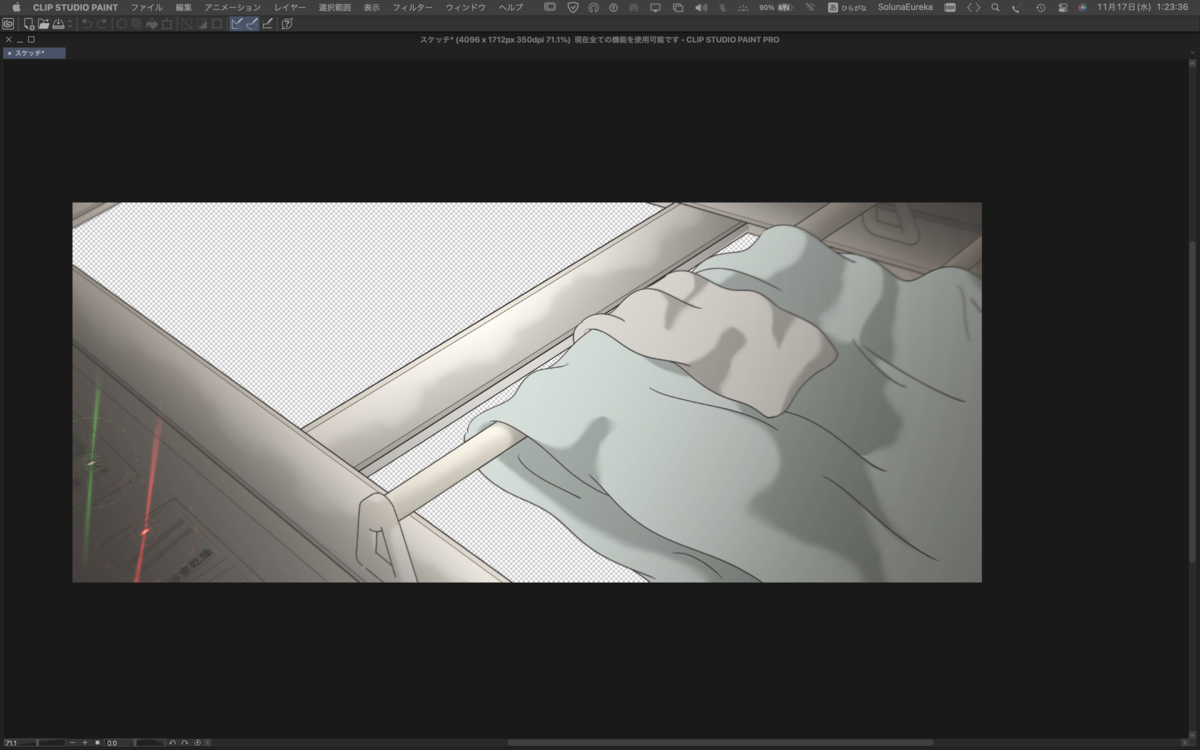The width and height of the screenshot is (1200, 750).
Task: Click the volume icon in menu bar
Action: click(x=700, y=7)
